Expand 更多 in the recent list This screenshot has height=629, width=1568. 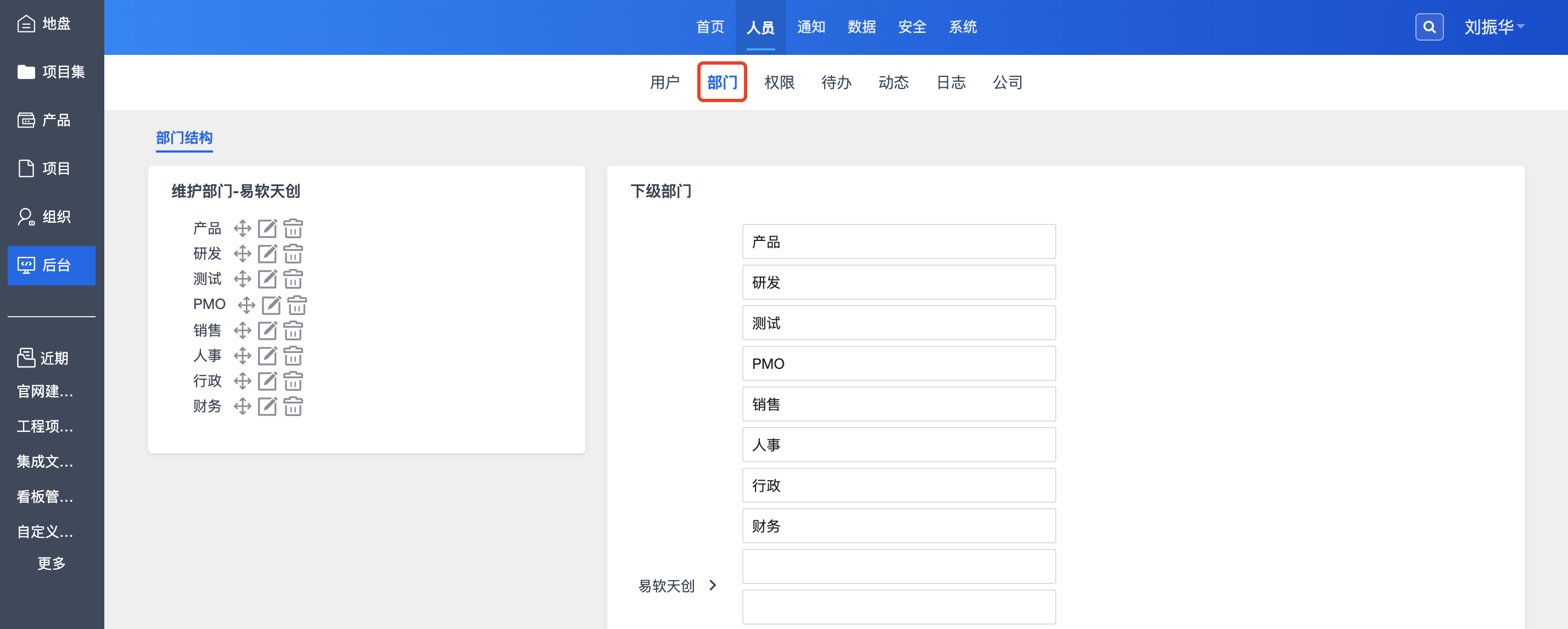(51, 563)
